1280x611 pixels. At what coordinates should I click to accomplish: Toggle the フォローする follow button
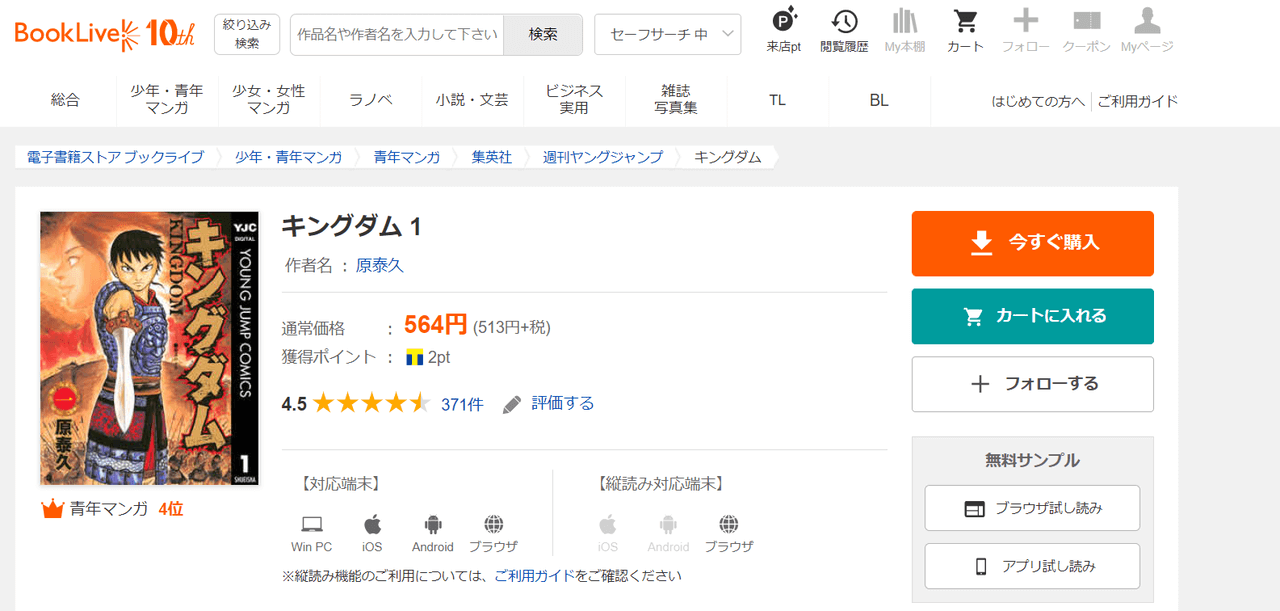[1032, 384]
